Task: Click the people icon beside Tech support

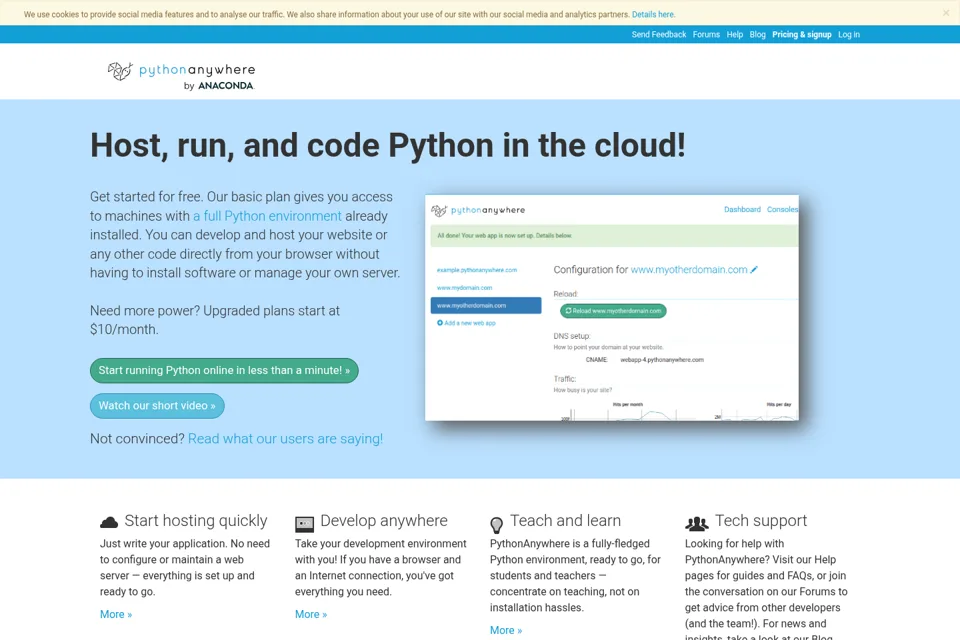Action: (697, 524)
